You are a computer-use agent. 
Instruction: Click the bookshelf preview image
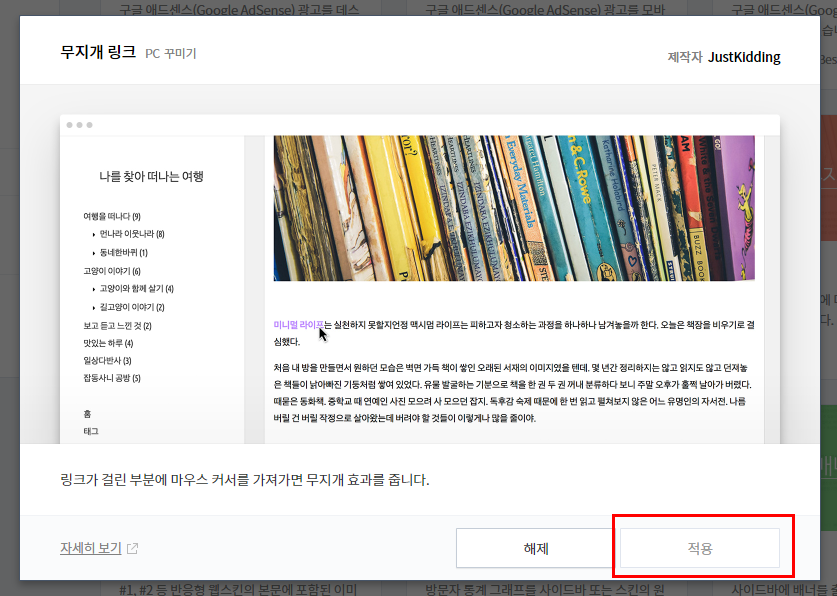514,208
